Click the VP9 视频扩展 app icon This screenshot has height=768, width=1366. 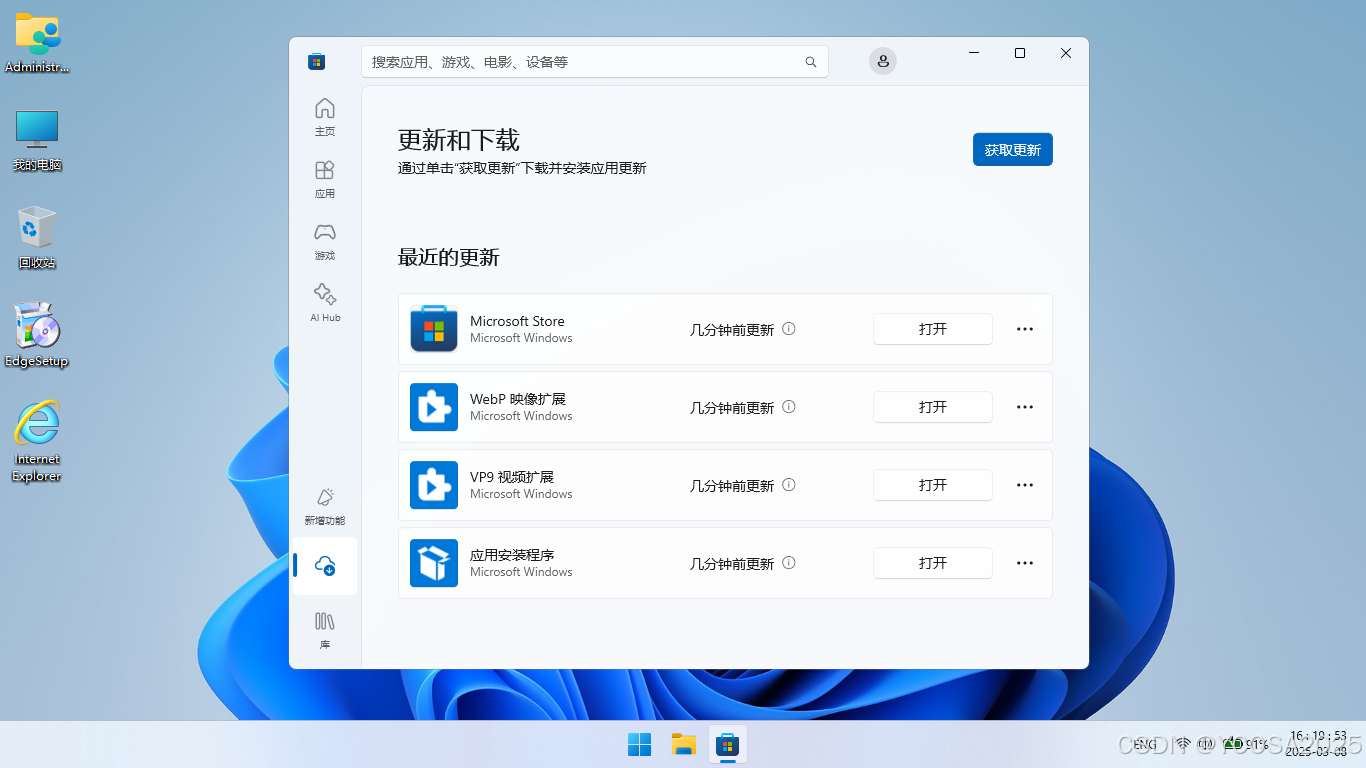[434, 485]
